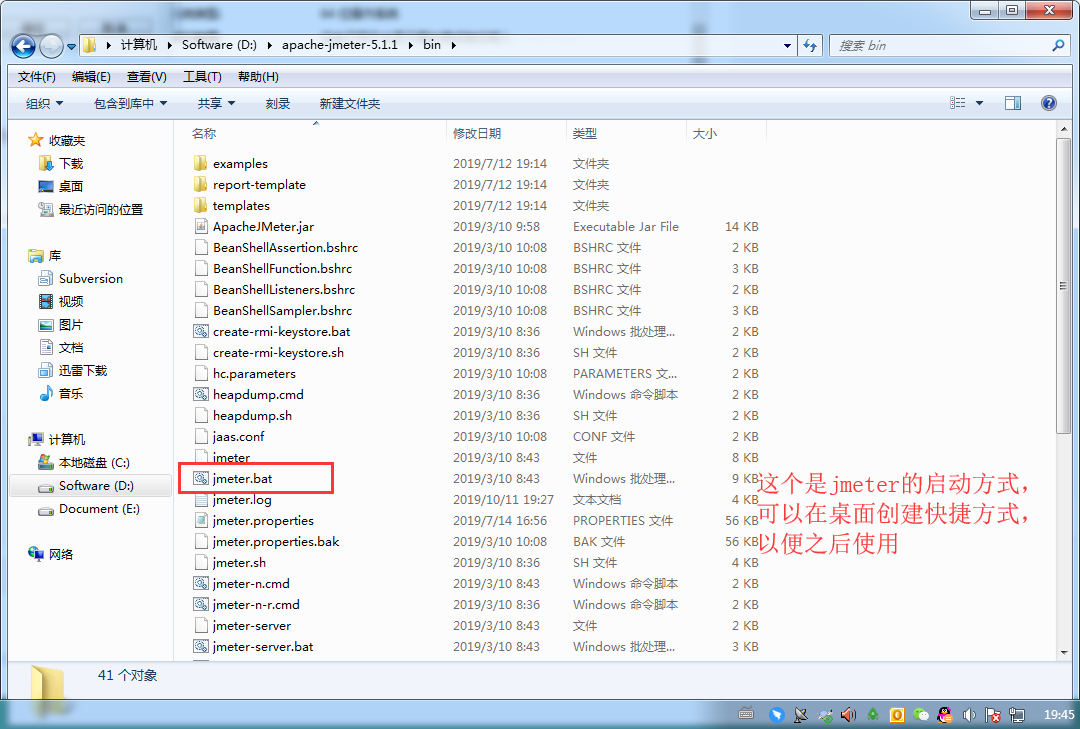
Task: Select the file jmeter.properties.bak
Action: (x=276, y=542)
